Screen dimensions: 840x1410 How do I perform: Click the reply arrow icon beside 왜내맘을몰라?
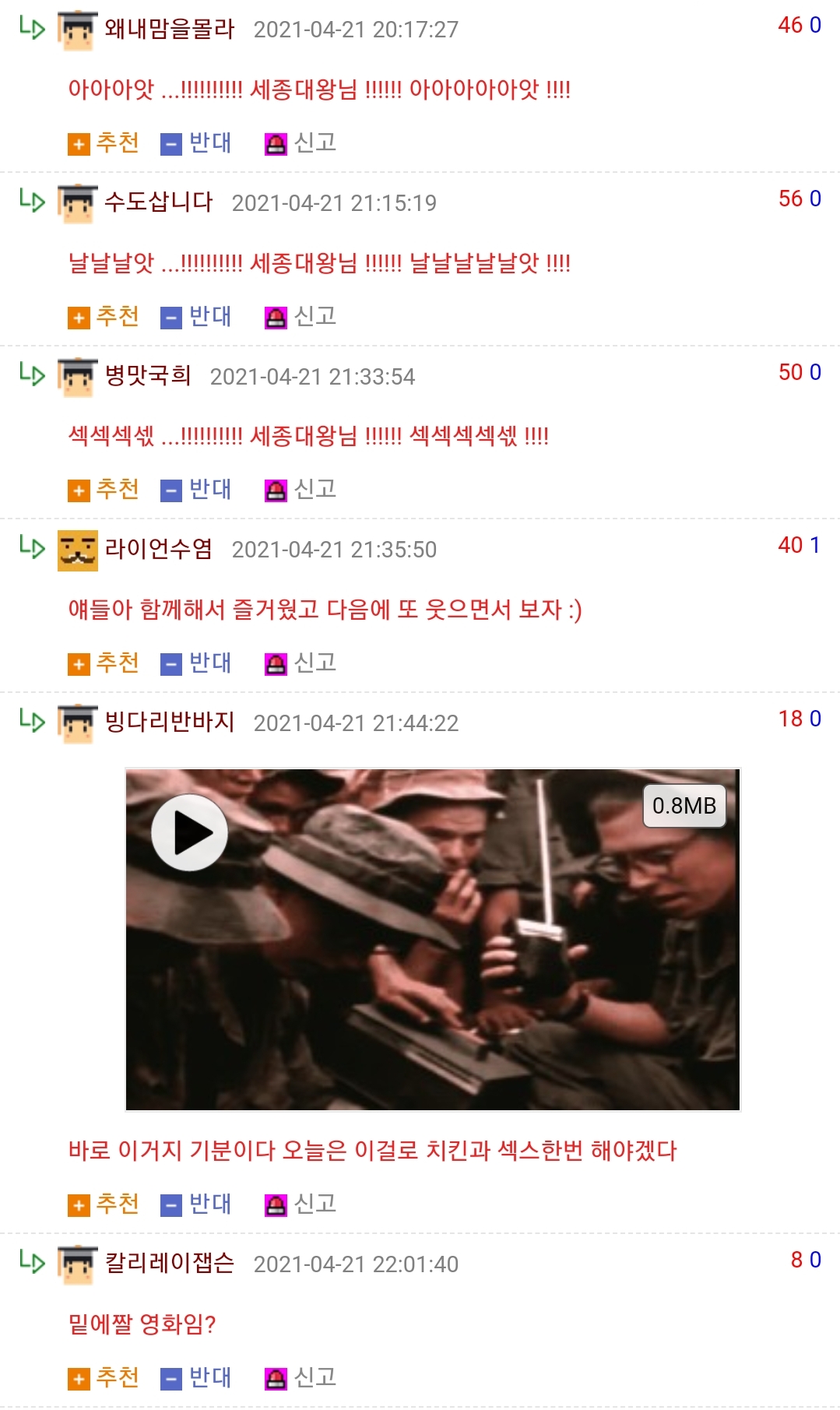32,28
